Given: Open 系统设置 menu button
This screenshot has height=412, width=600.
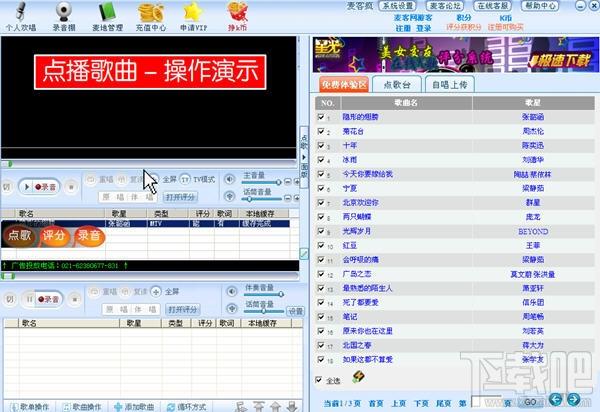Looking at the screenshot, I should 397,6.
